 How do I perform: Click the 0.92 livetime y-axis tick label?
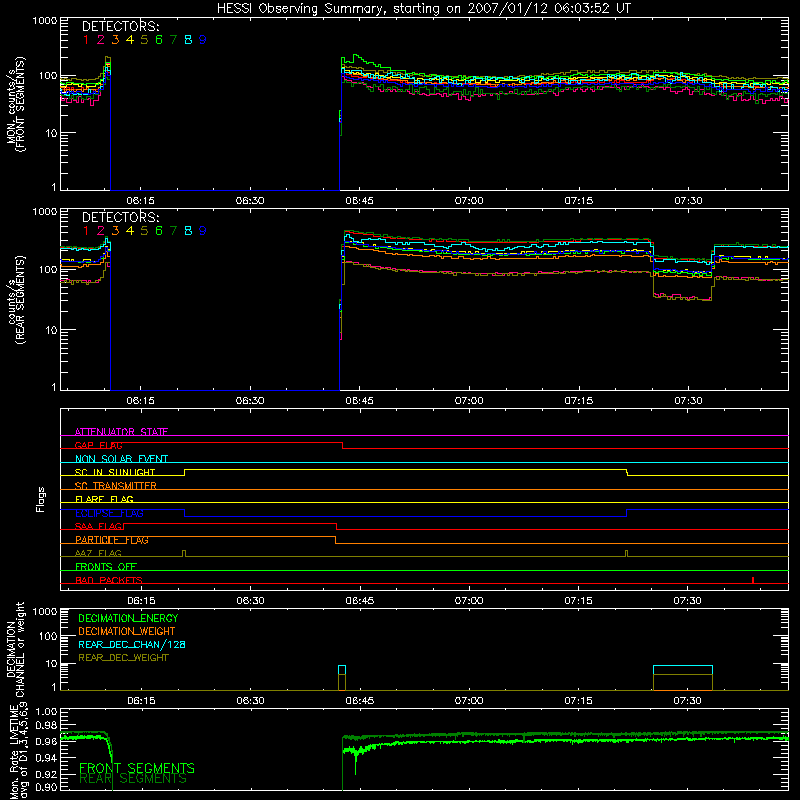click(46, 774)
